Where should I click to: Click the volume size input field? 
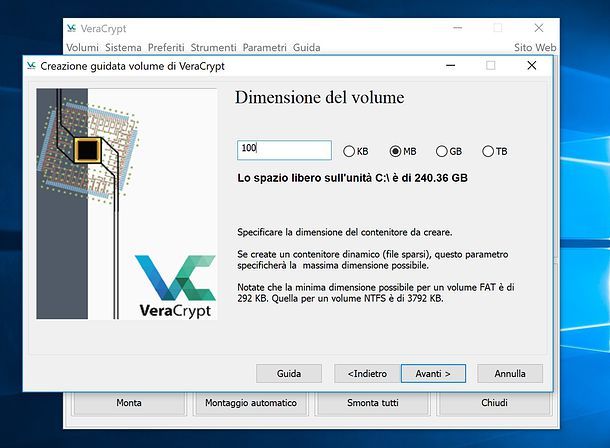pos(284,150)
